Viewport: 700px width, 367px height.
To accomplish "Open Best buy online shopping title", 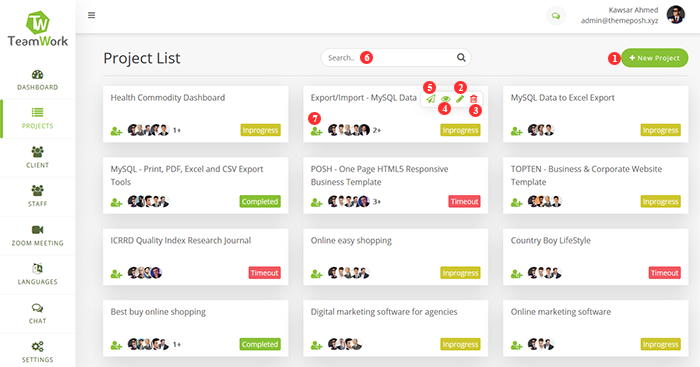I will coord(158,312).
